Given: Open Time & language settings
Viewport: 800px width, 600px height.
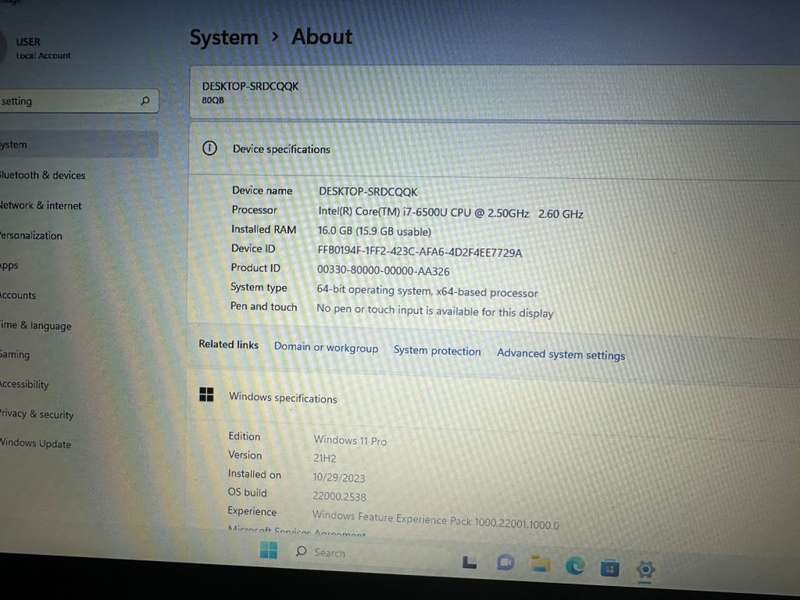Looking at the screenshot, I should [35, 325].
